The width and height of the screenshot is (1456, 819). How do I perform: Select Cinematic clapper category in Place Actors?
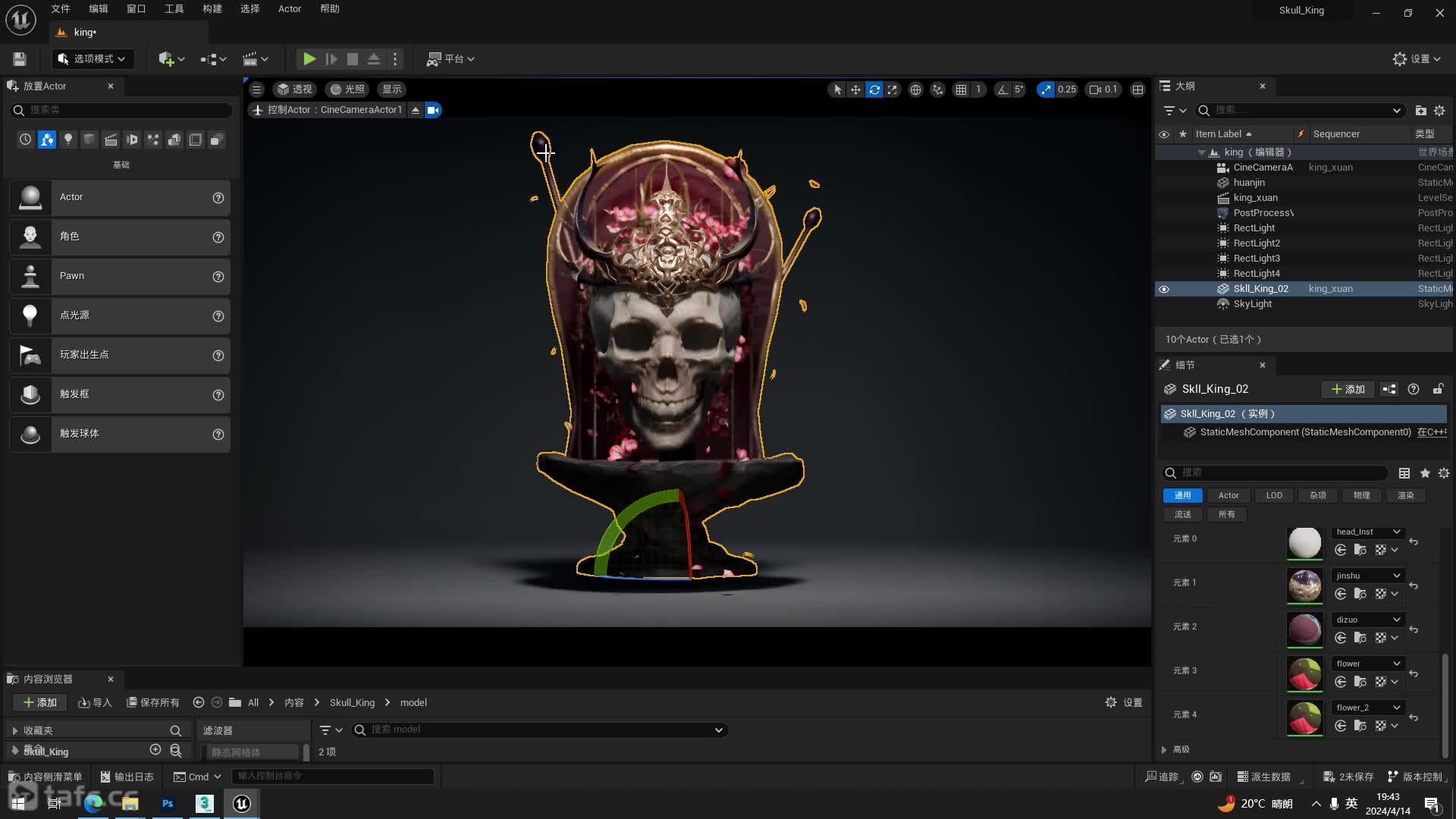coord(111,140)
